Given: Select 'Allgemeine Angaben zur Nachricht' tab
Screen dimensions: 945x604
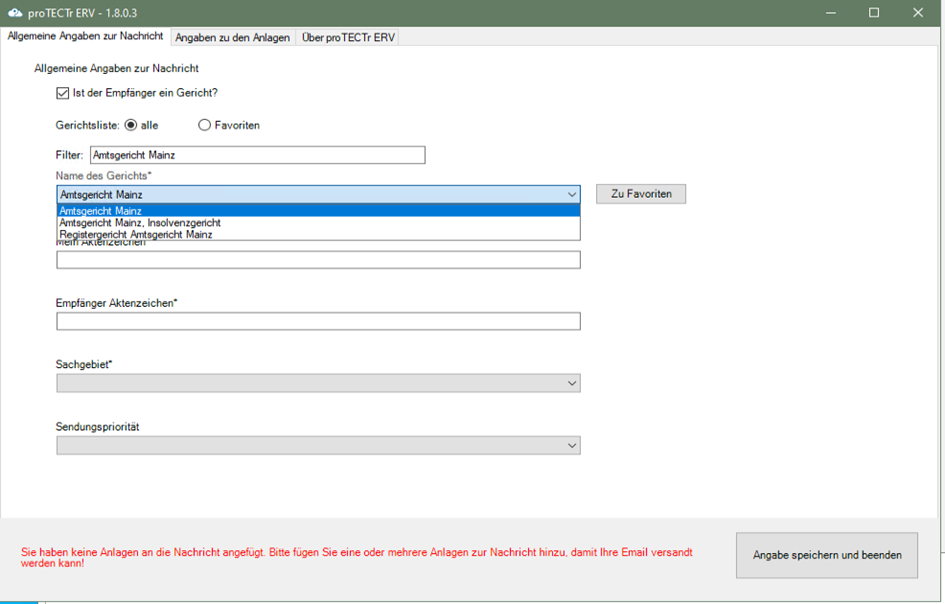Looking at the screenshot, I should click(x=85, y=37).
